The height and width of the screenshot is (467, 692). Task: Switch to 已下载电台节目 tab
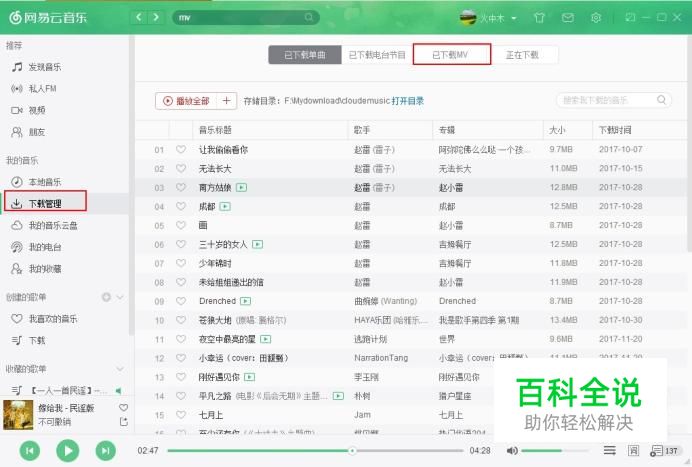tap(377, 55)
